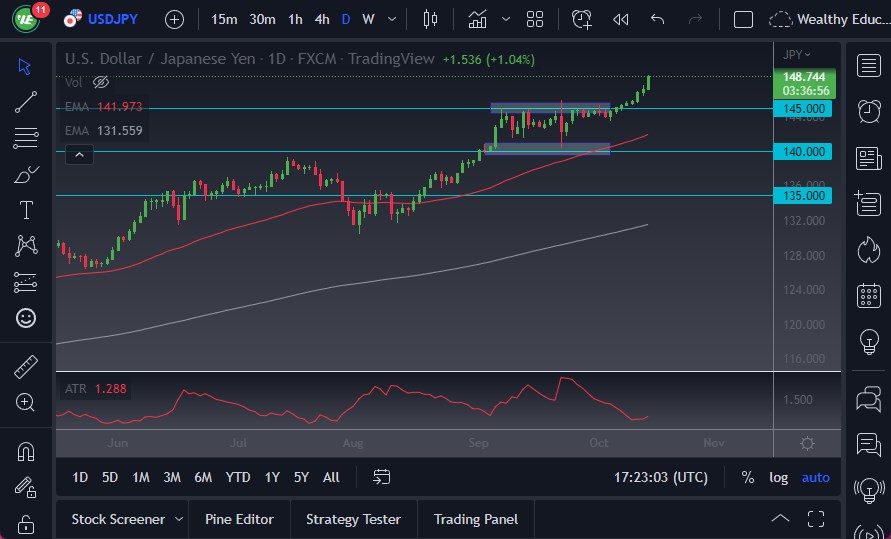
Task: Select the Text annotation tool
Action: coord(26,210)
